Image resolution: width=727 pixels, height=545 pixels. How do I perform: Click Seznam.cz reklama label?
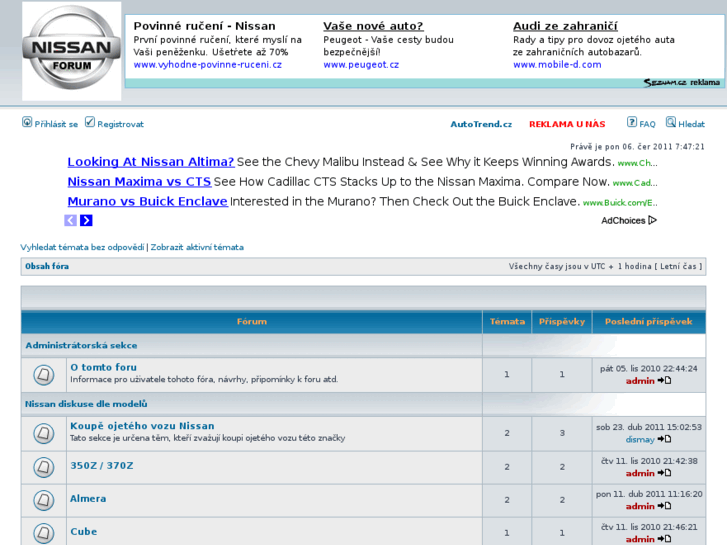click(x=682, y=83)
